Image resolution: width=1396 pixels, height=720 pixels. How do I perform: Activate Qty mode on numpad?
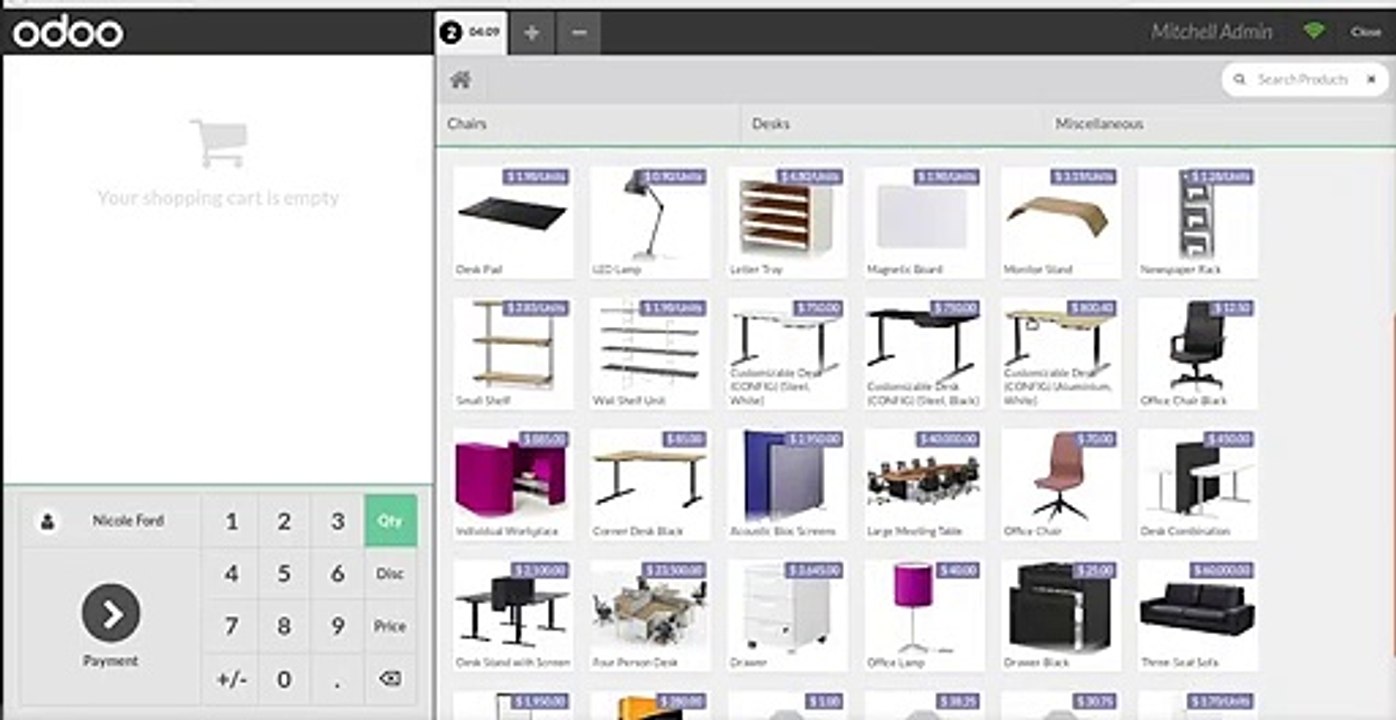click(x=390, y=521)
